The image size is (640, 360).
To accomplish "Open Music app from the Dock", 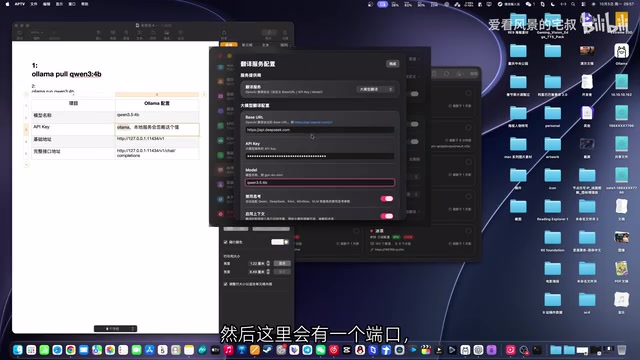I will [229, 350].
